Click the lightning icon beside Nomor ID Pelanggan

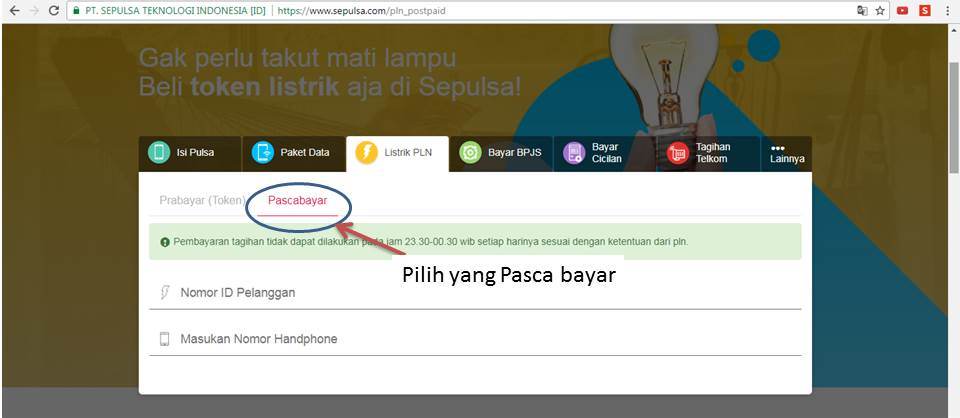[x=164, y=293]
